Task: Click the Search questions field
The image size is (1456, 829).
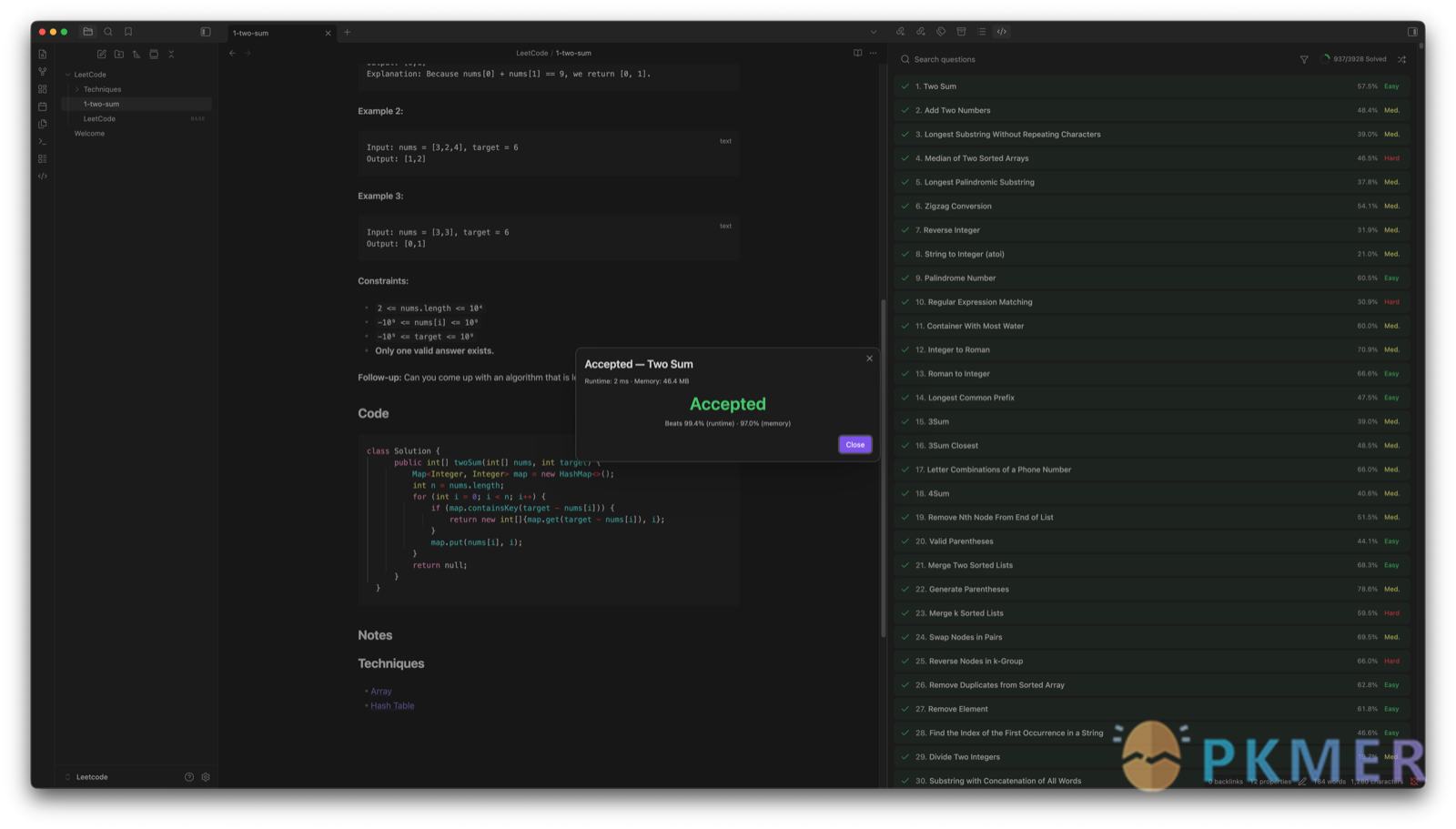Action: [x=1092, y=59]
